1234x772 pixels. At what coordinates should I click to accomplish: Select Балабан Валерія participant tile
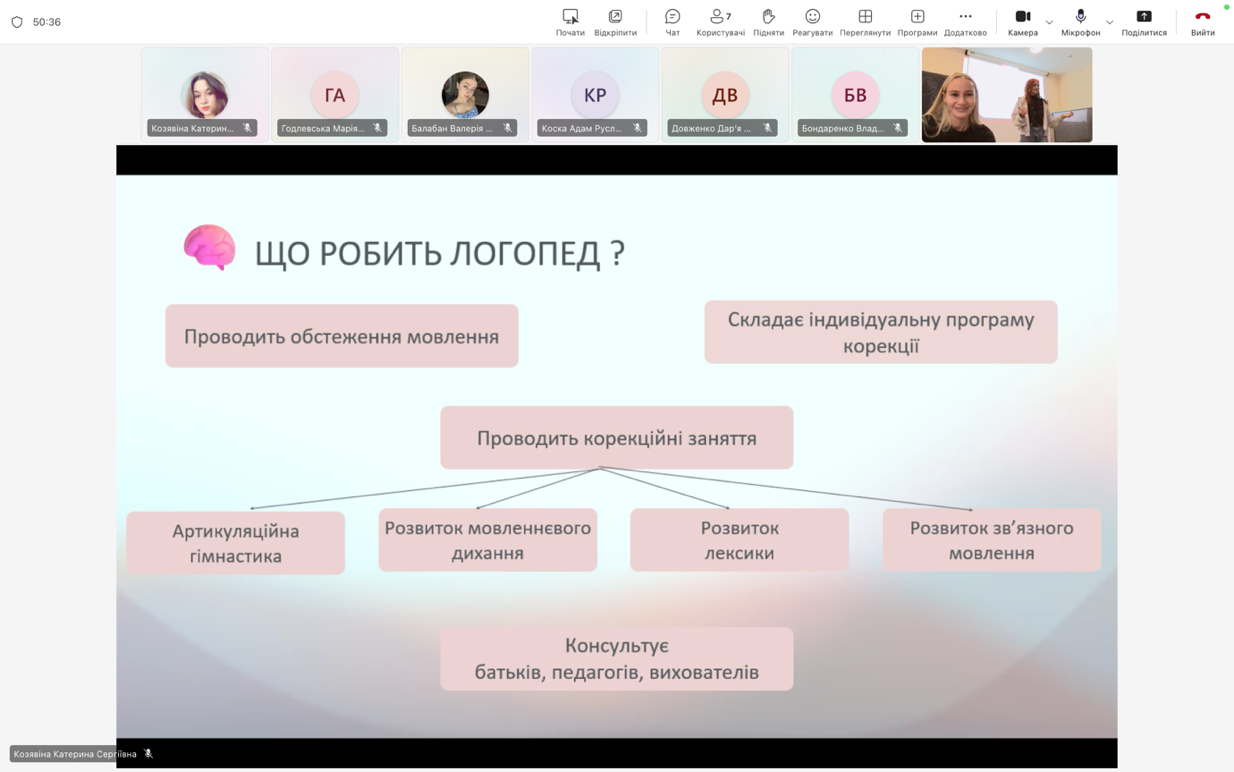coord(465,94)
